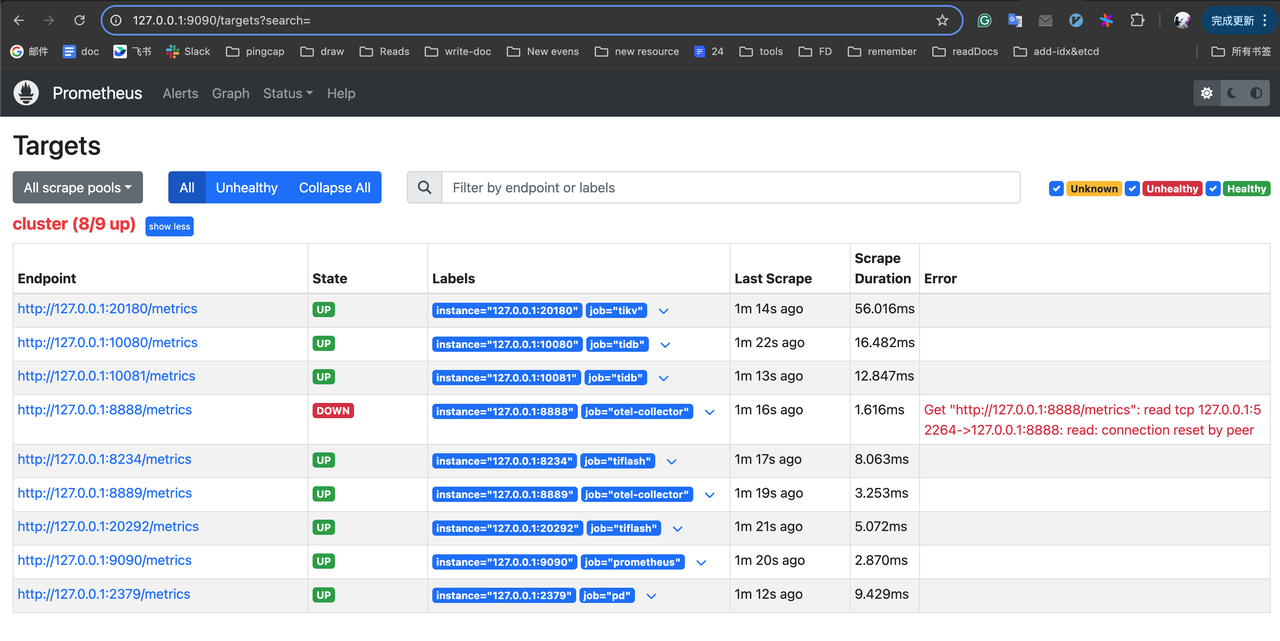Expand labels for tiflash 20292 target
This screenshot has width=1280, height=641.
677,529
